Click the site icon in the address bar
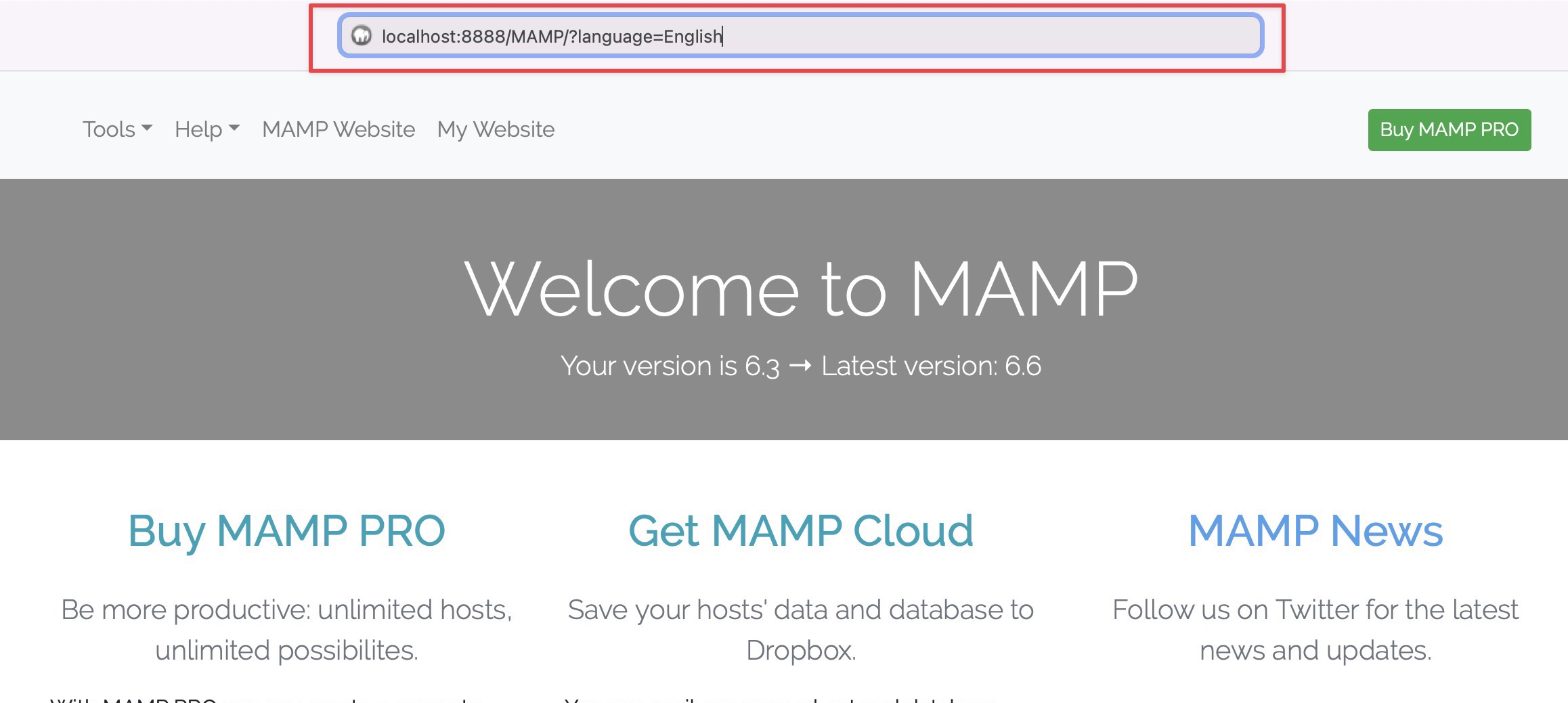Screen dimensions: 1568x703 click(362, 35)
